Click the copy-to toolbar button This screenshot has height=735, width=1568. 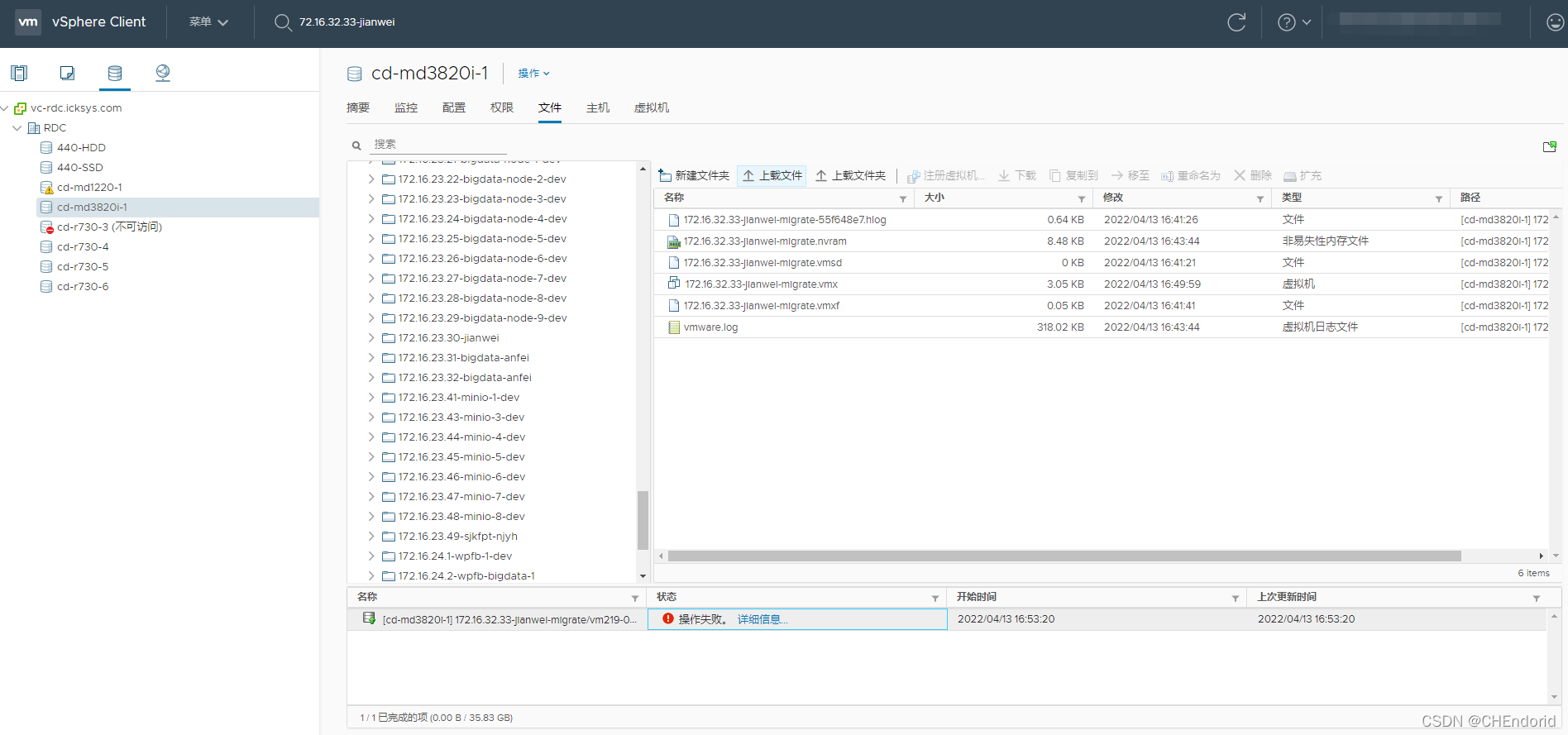(x=1073, y=175)
